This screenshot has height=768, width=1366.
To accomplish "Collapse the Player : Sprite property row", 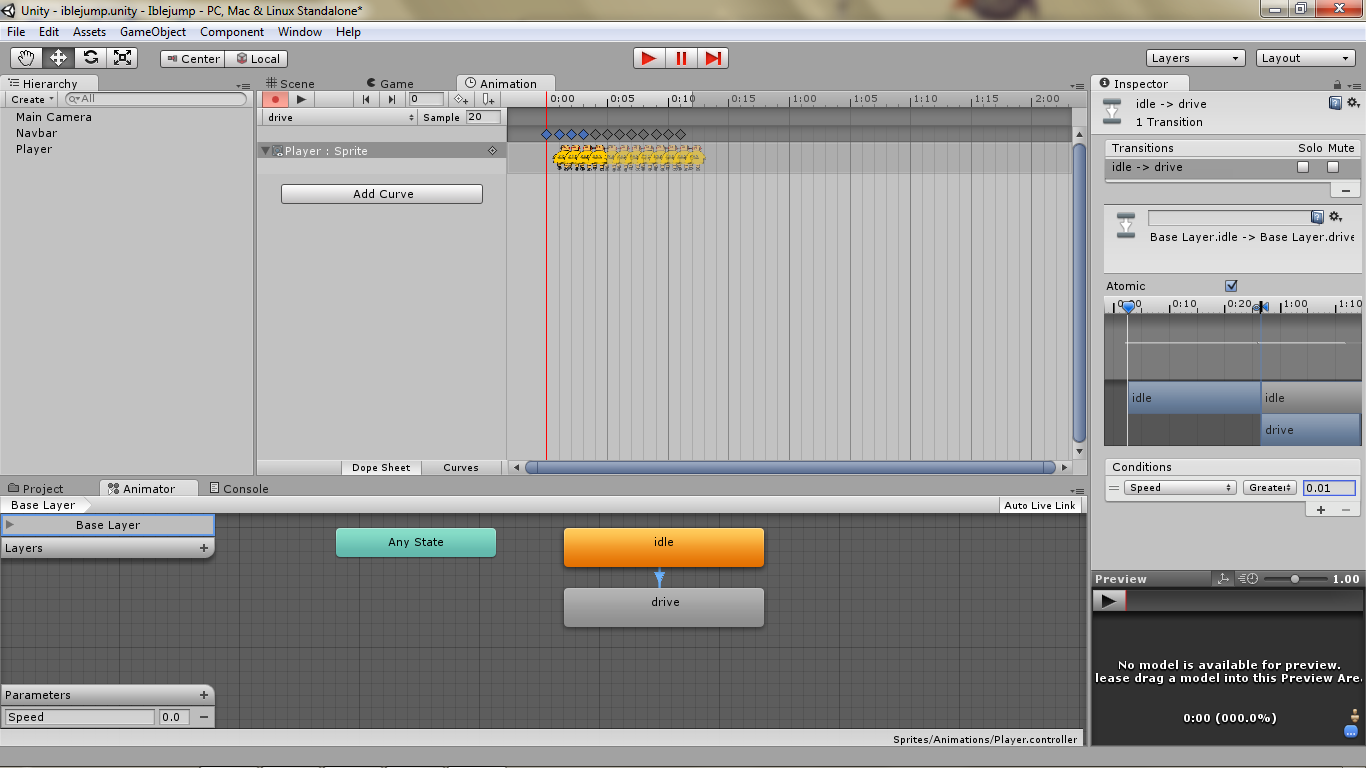I will click(x=266, y=151).
